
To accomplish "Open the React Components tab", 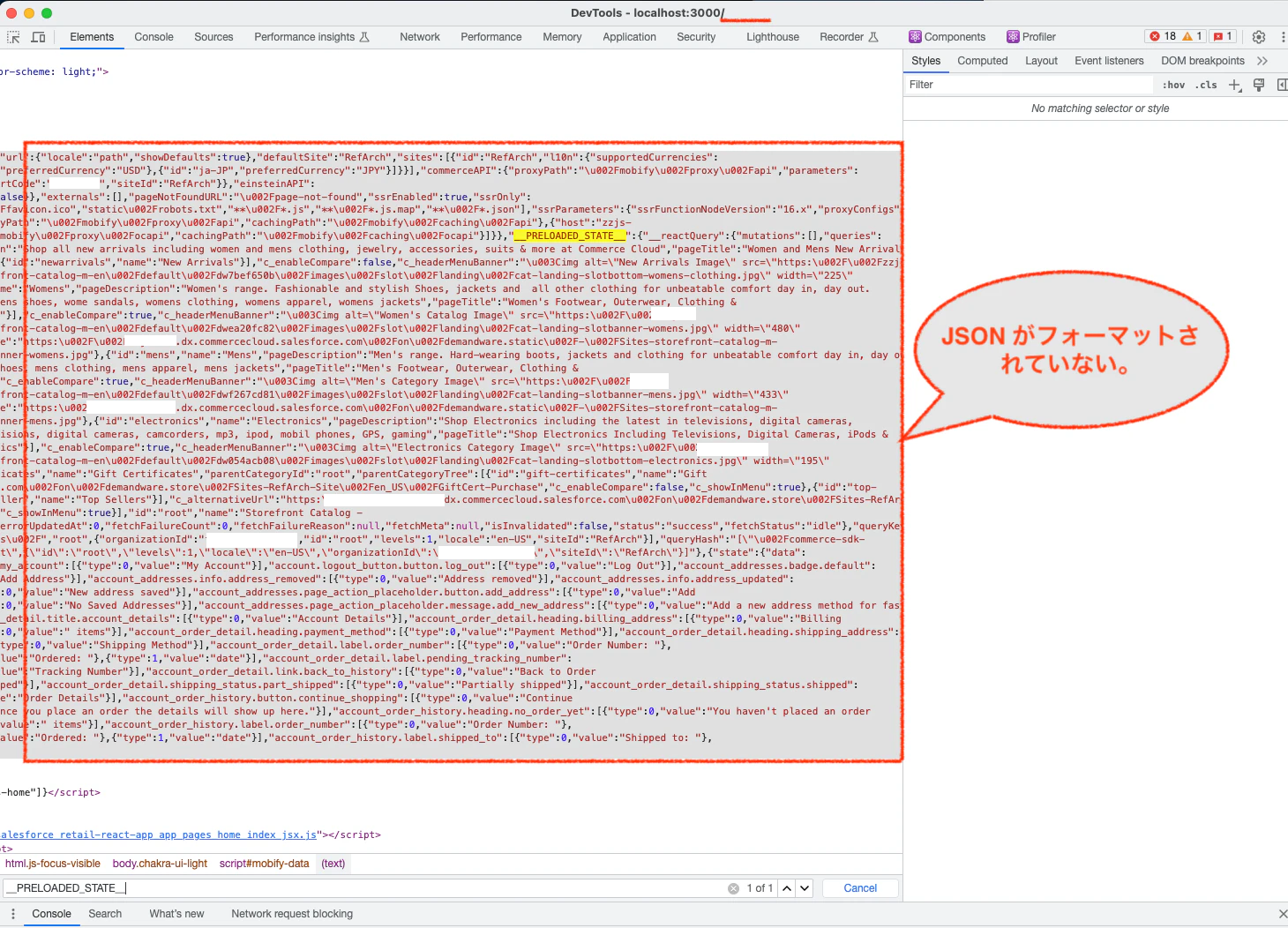I will pyautogui.click(x=947, y=37).
